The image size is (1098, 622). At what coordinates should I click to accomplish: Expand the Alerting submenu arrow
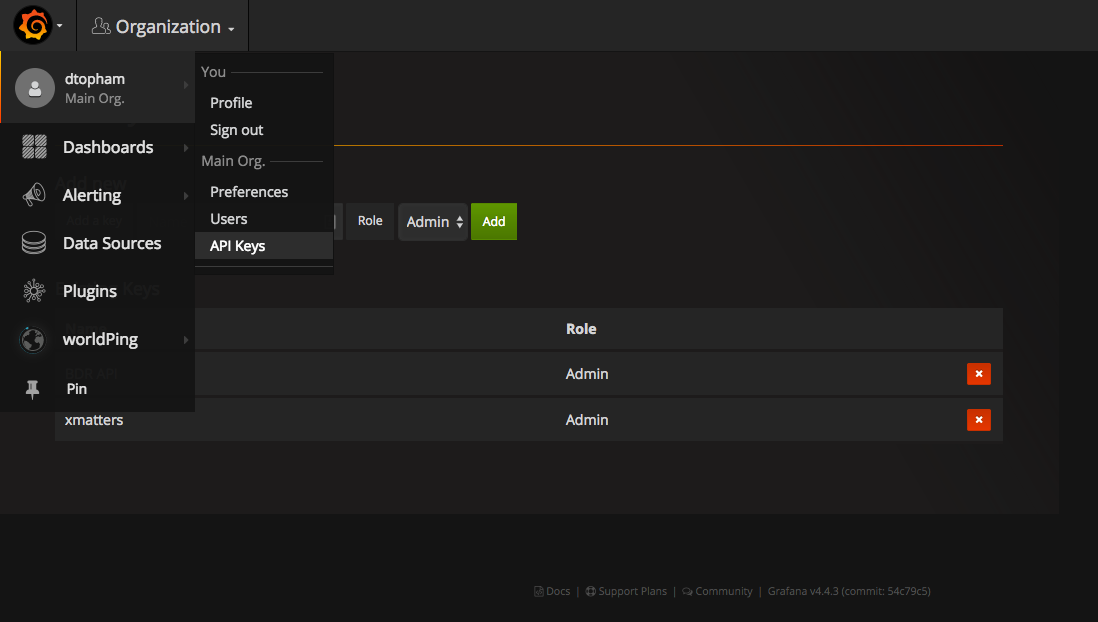tap(186, 195)
